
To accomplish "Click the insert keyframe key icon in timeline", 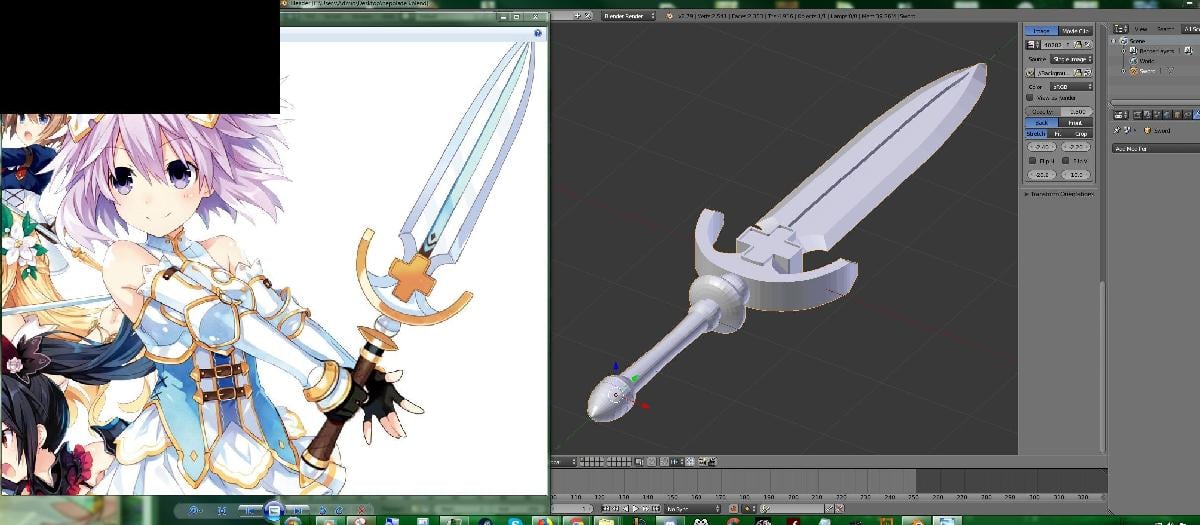I will coord(829,509).
